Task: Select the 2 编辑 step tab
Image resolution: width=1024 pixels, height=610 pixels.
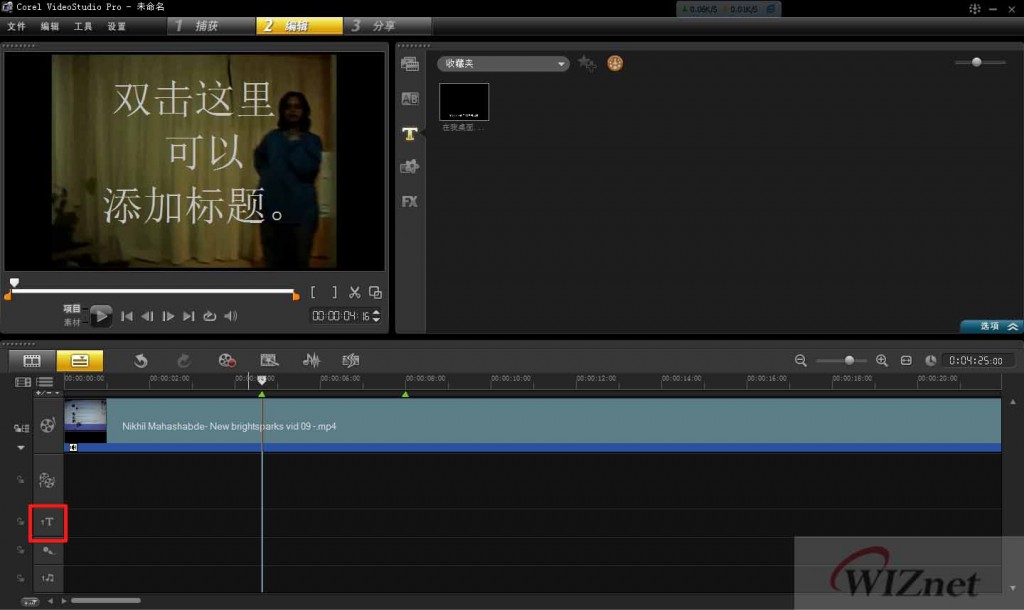Action: pyautogui.click(x=299, y=25)
